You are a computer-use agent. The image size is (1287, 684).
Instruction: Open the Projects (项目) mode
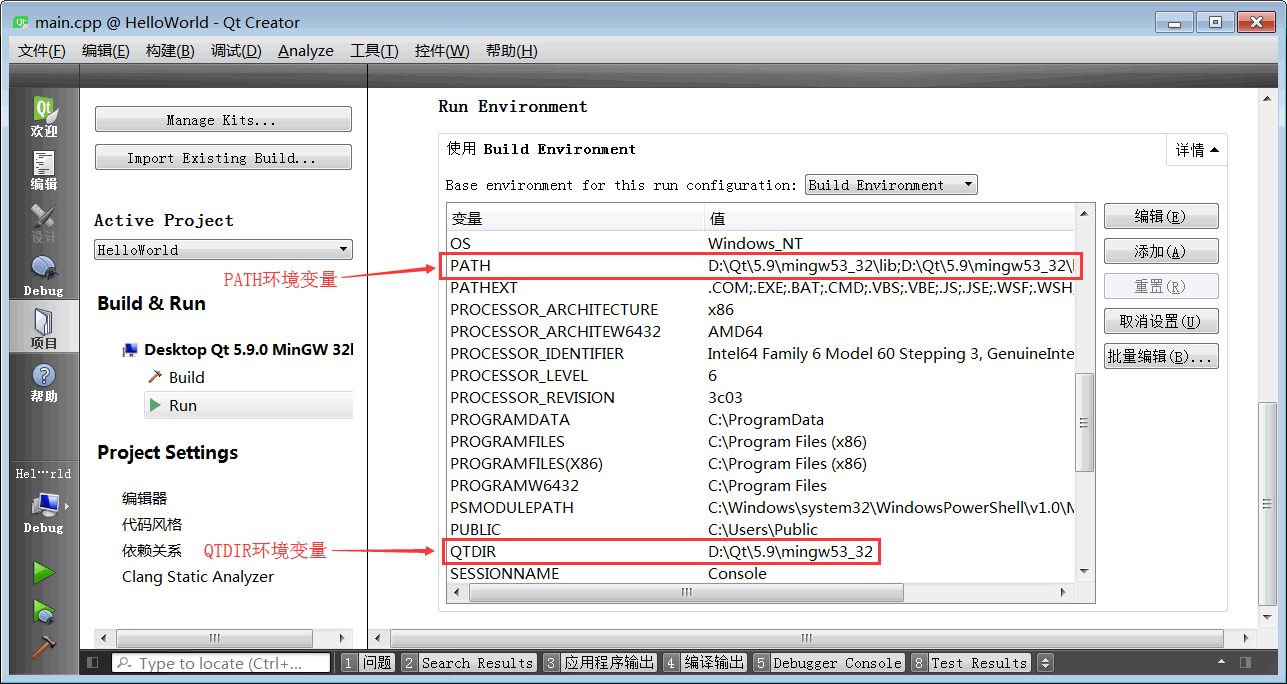click(44, 329)
